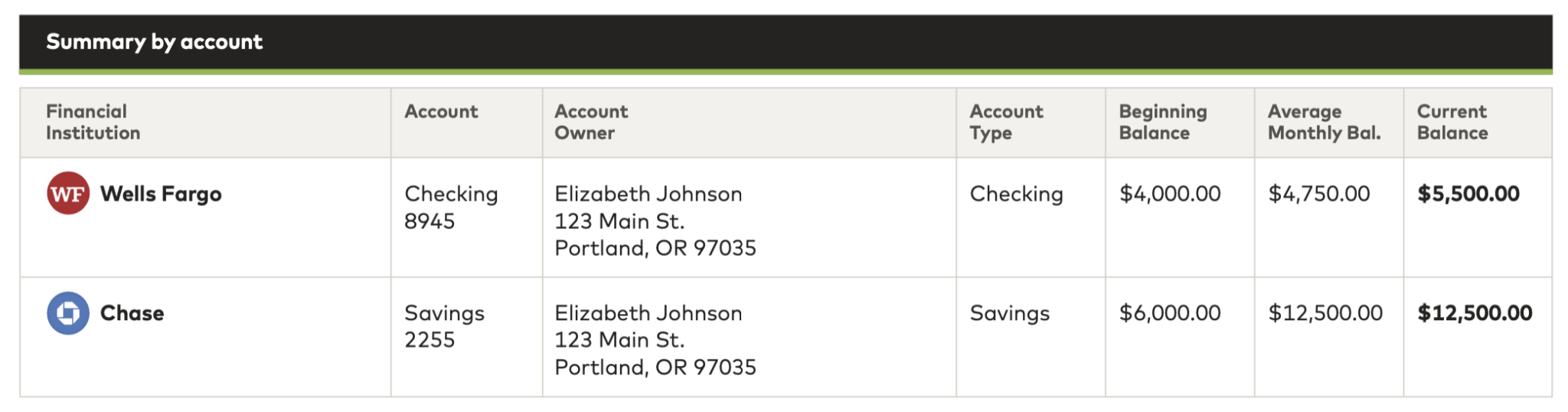This screenshot has height=412, width=1568.
Task: Select the Wells Fargo institution name
Action: pyautogui.click(x=161, y=194)
